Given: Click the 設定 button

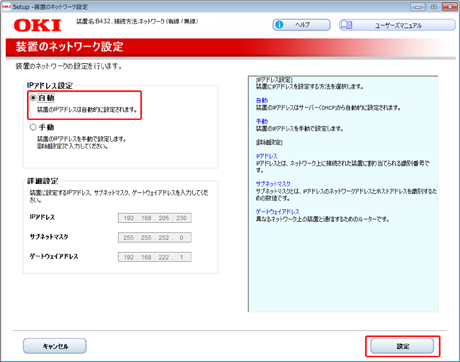Looking at the screenshot, I should pyautogui.click(x=402, y=346).
